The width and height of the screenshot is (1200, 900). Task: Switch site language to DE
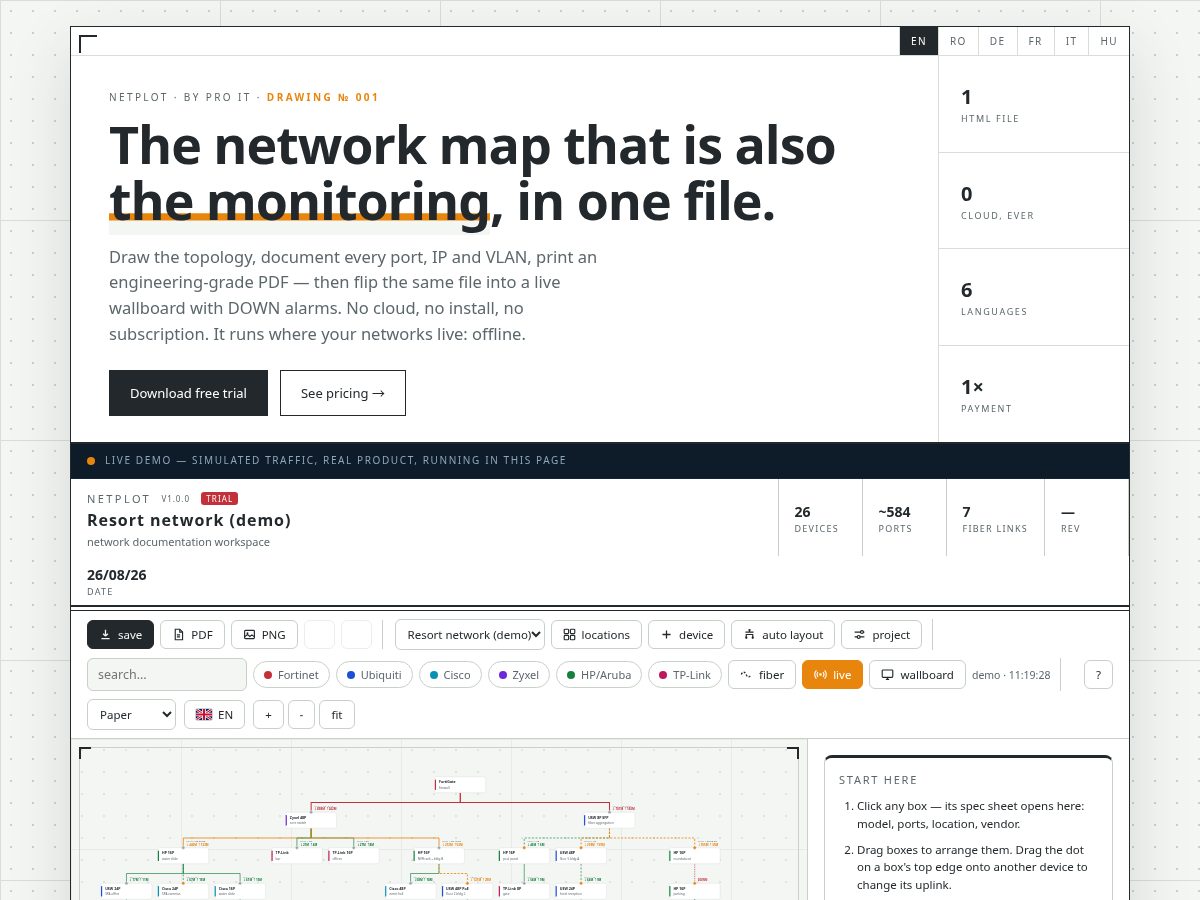[x=997, y=41]
